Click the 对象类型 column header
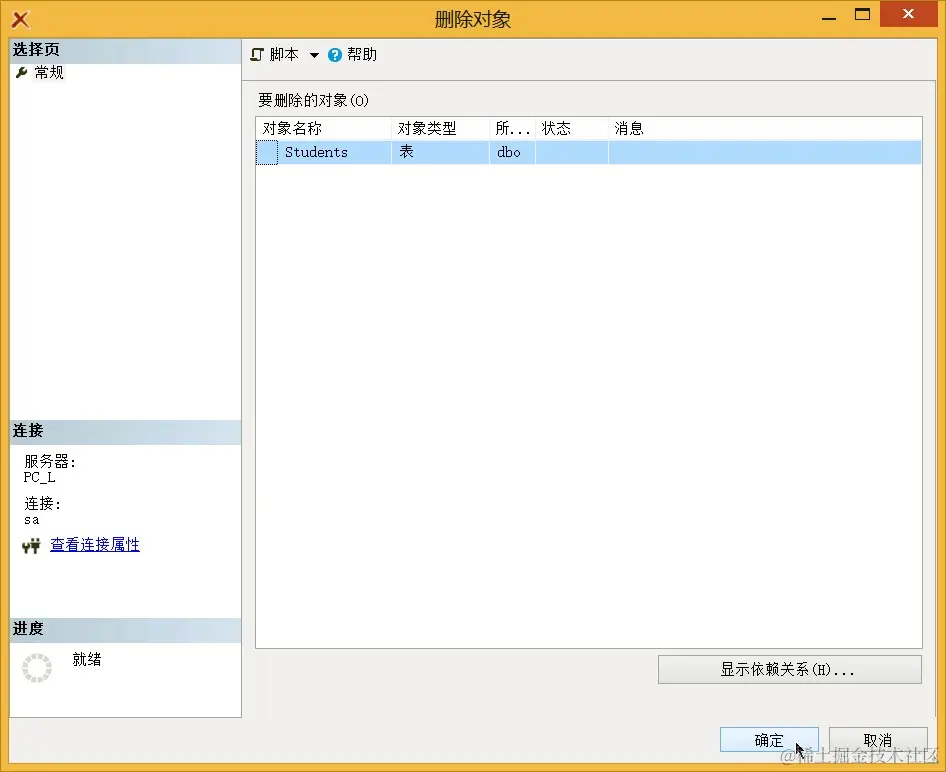 [440, 128]
